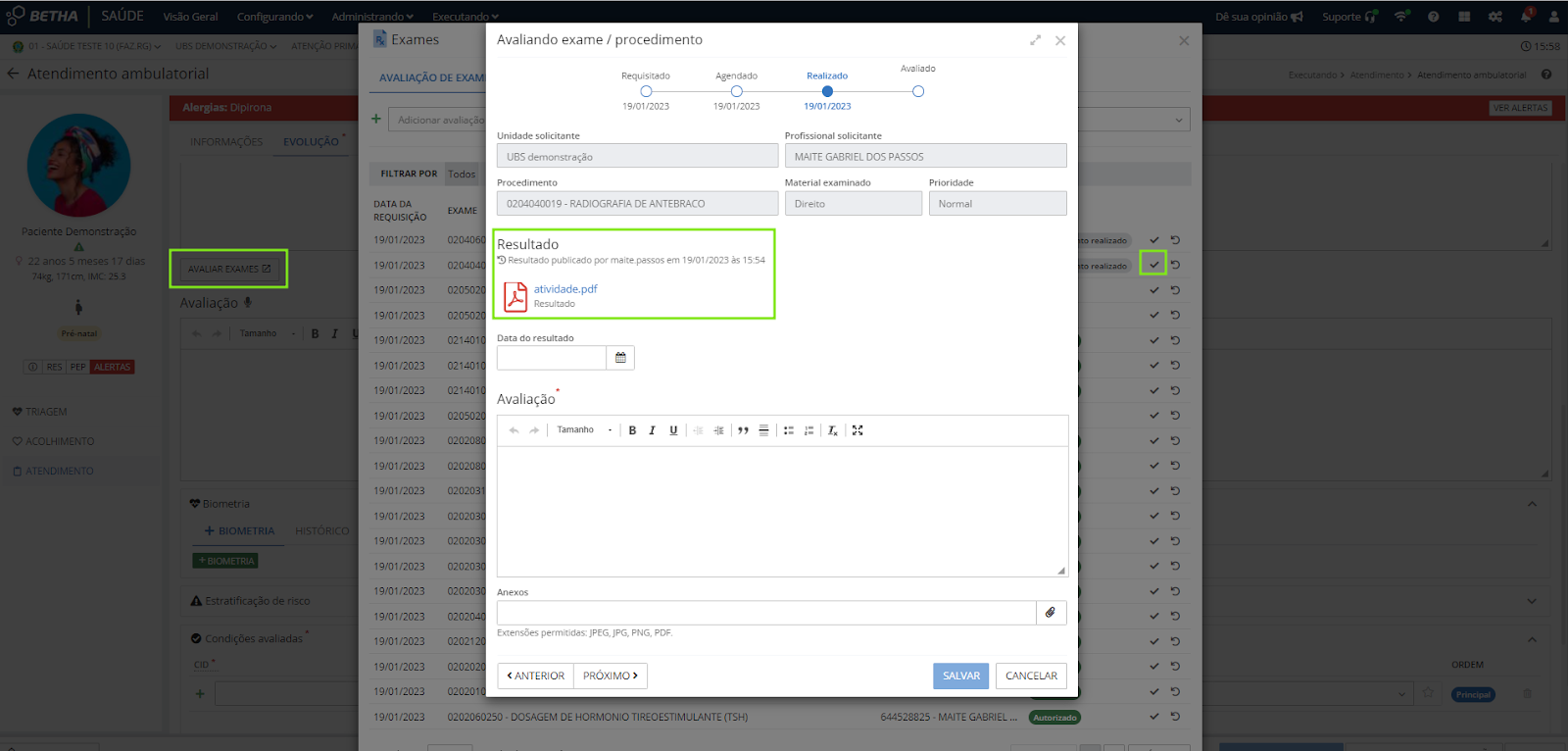Open UBS DEMONSTRAÇÃO unit selector
The width and height of the screenshot is (1568, 751).
(x=225, y=46)
